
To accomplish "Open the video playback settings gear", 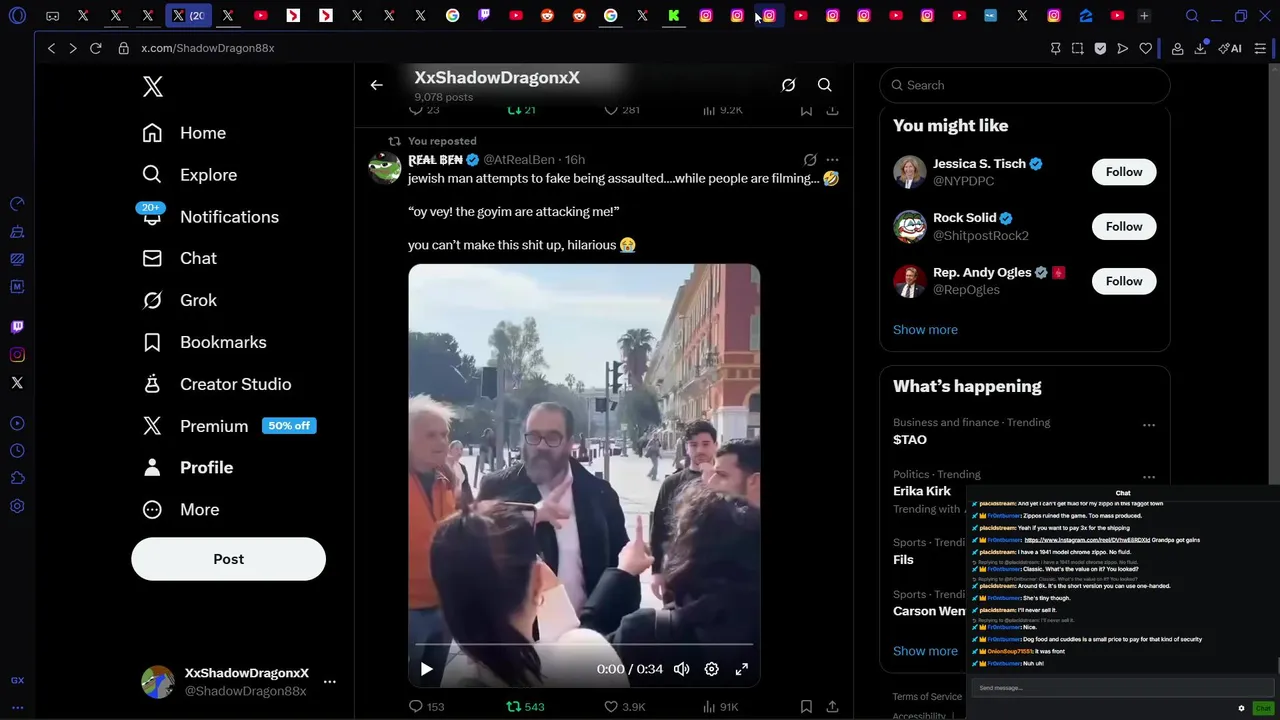I will tap(711, 669).
